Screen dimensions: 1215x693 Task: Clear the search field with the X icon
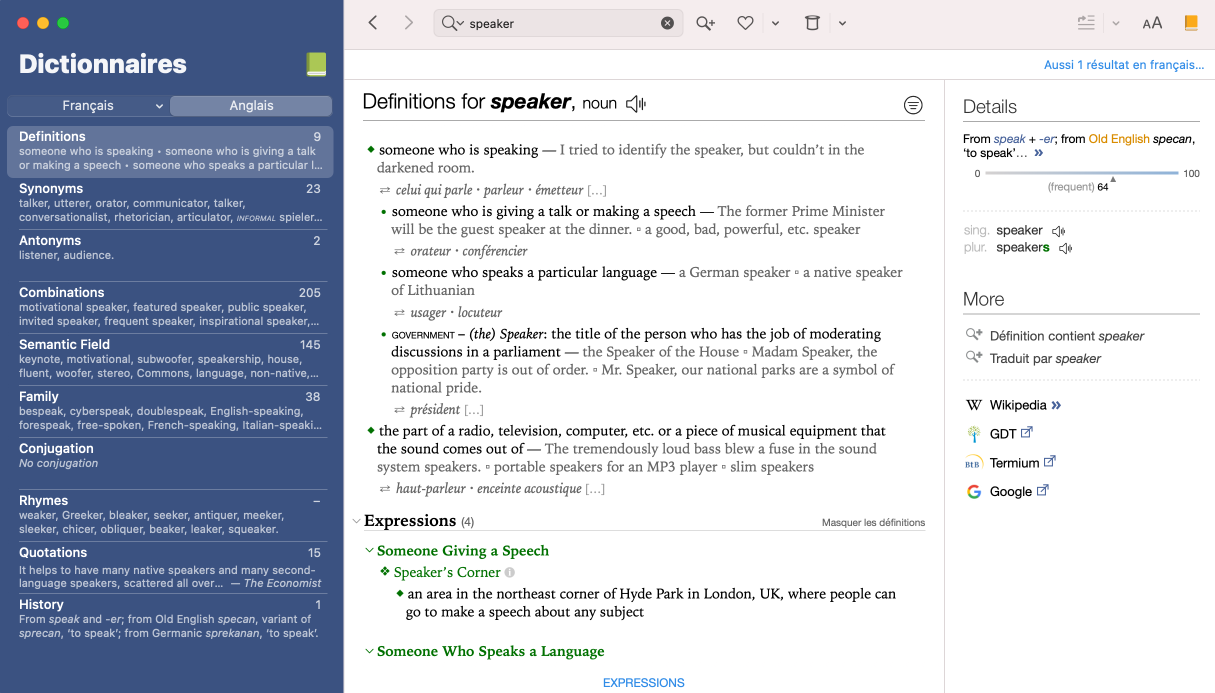point(668,23)
